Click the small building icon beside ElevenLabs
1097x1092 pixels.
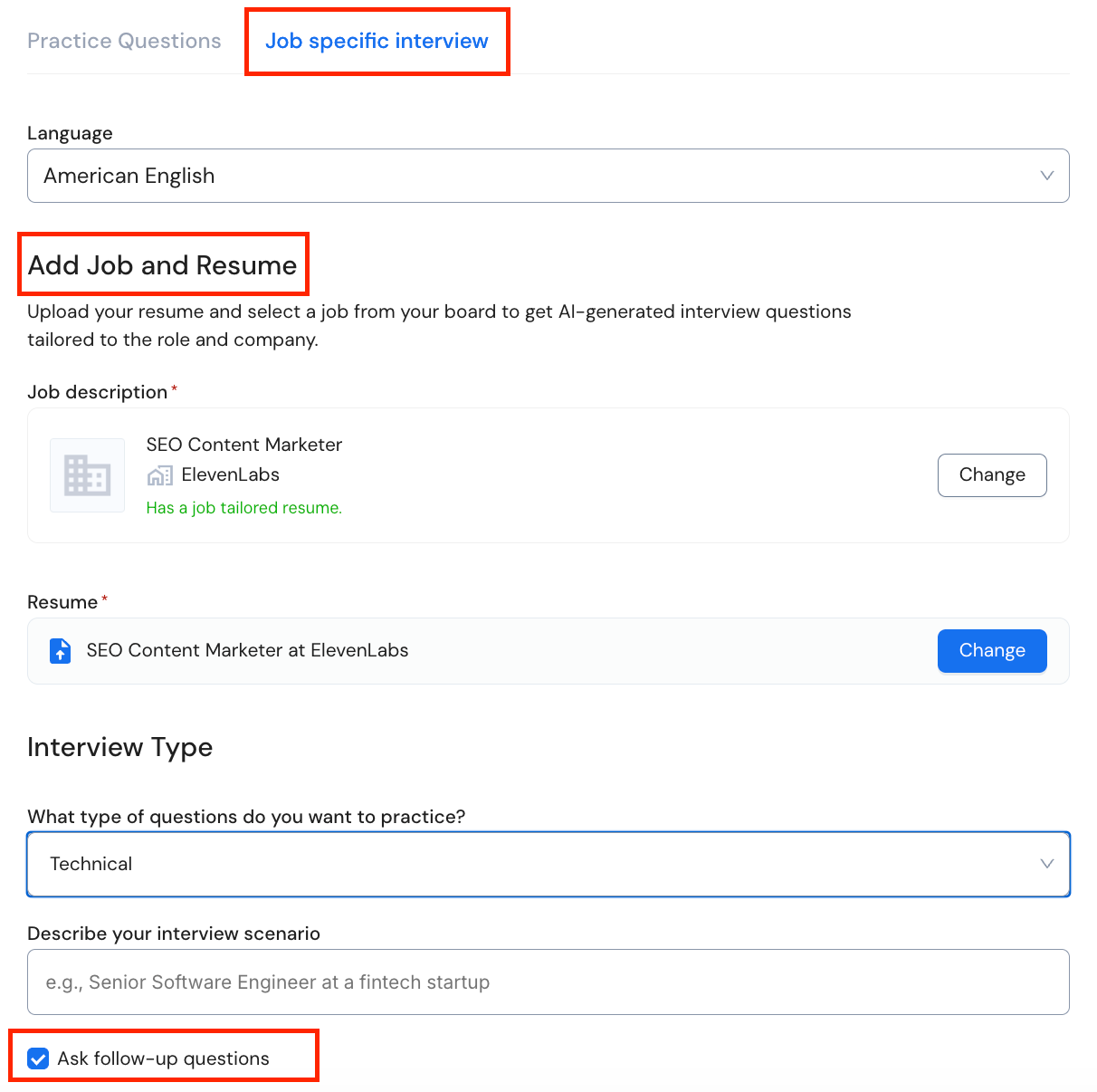(x=159, y=474)
